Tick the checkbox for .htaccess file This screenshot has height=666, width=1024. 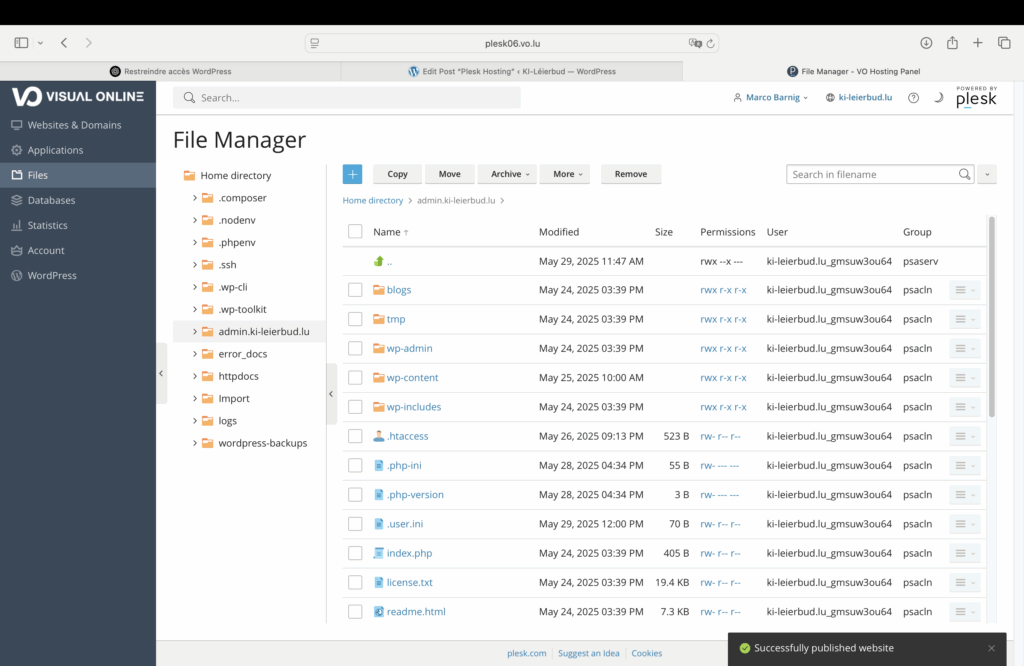click(x=355, y=436)
